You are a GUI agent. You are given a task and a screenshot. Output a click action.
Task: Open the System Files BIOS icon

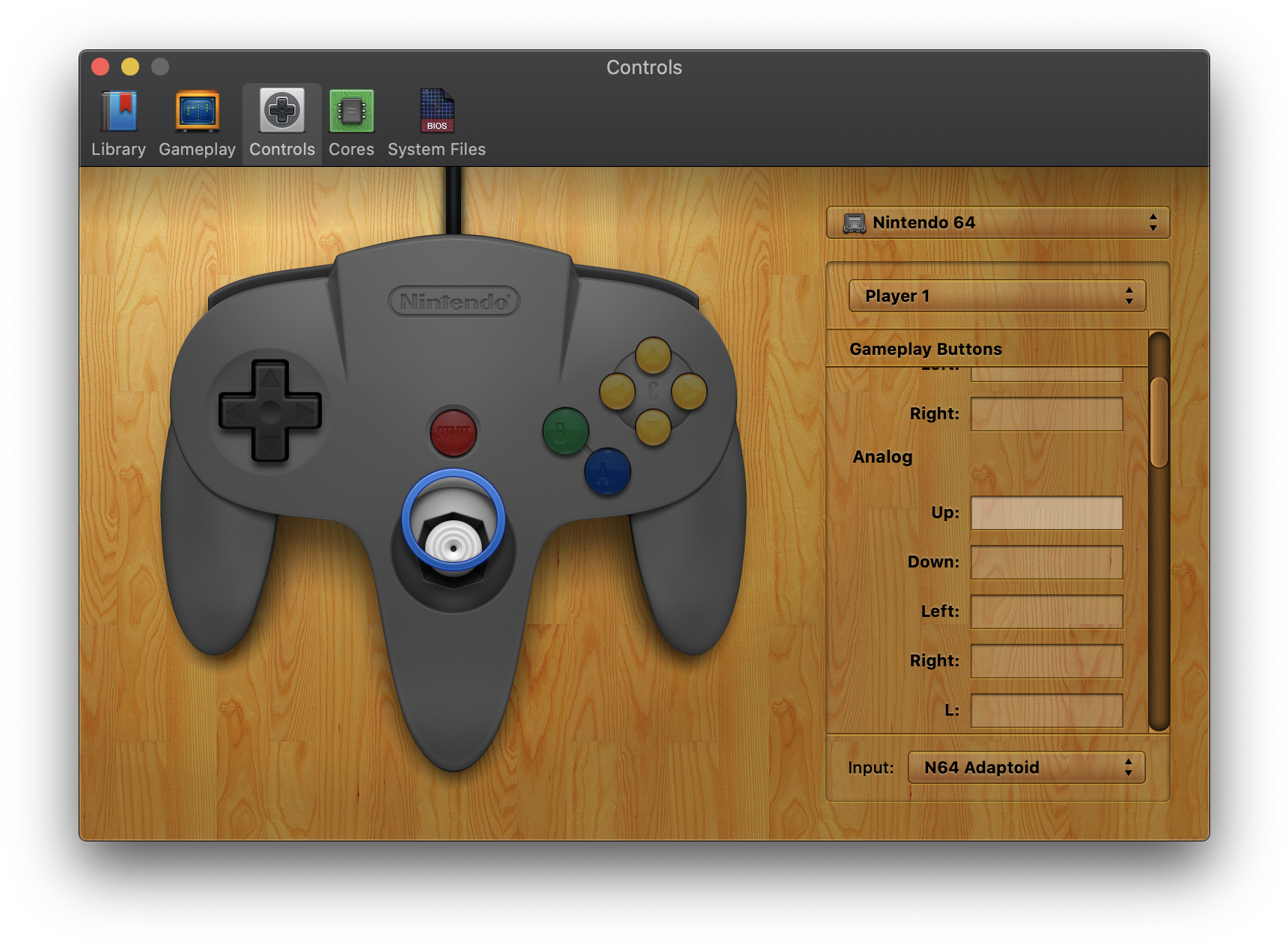[436, 124]
